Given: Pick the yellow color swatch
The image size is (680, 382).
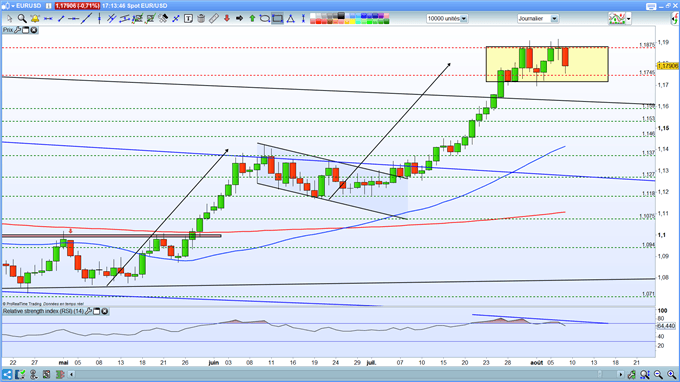Looking at the screenshot, I should (x=352, y=21).
